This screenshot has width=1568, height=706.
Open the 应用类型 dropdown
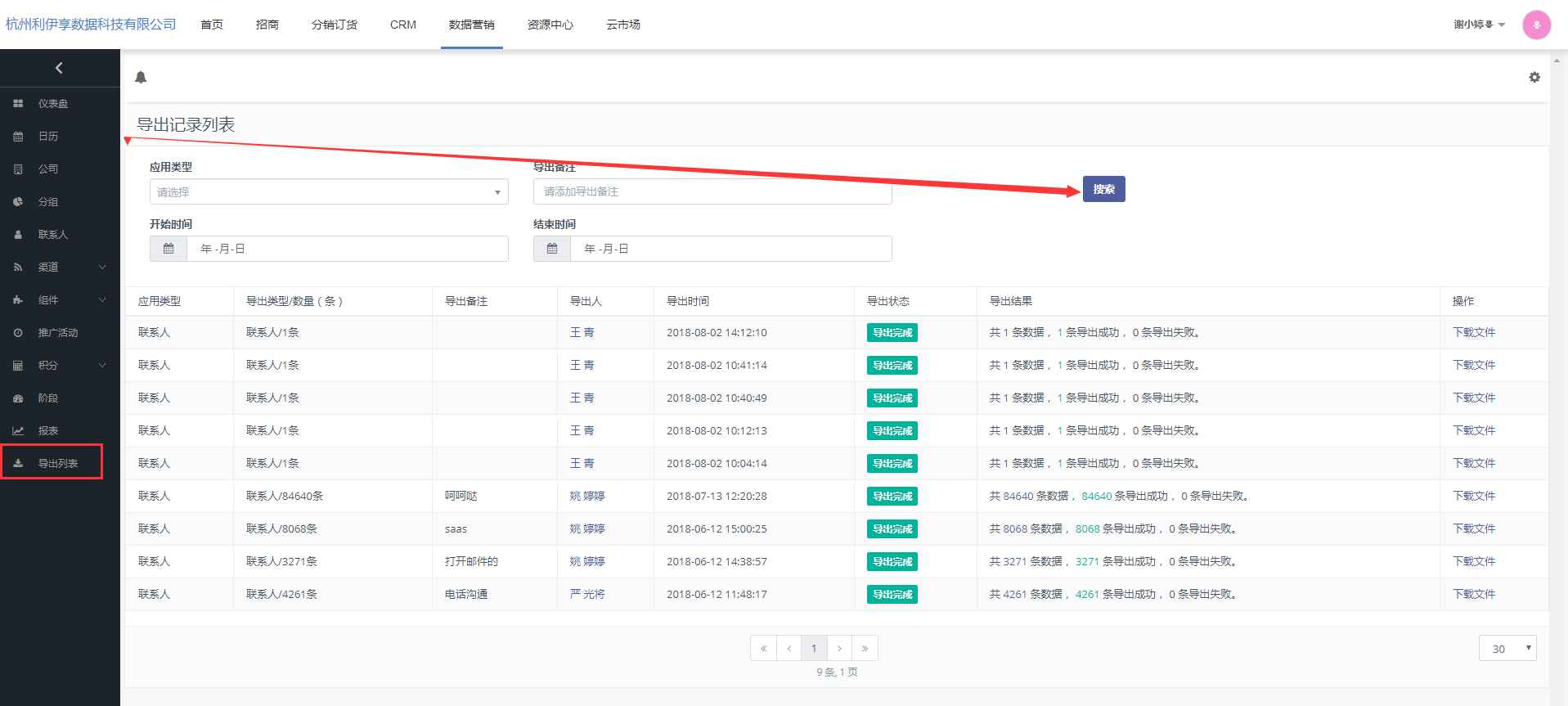(x=328, y=192)
